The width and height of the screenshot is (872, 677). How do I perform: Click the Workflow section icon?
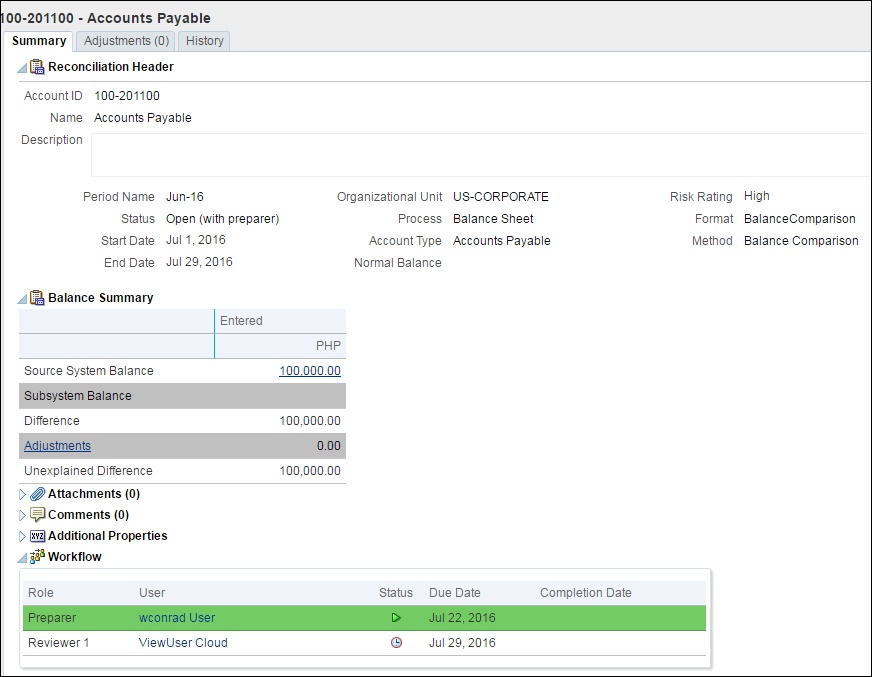point(37,556)
